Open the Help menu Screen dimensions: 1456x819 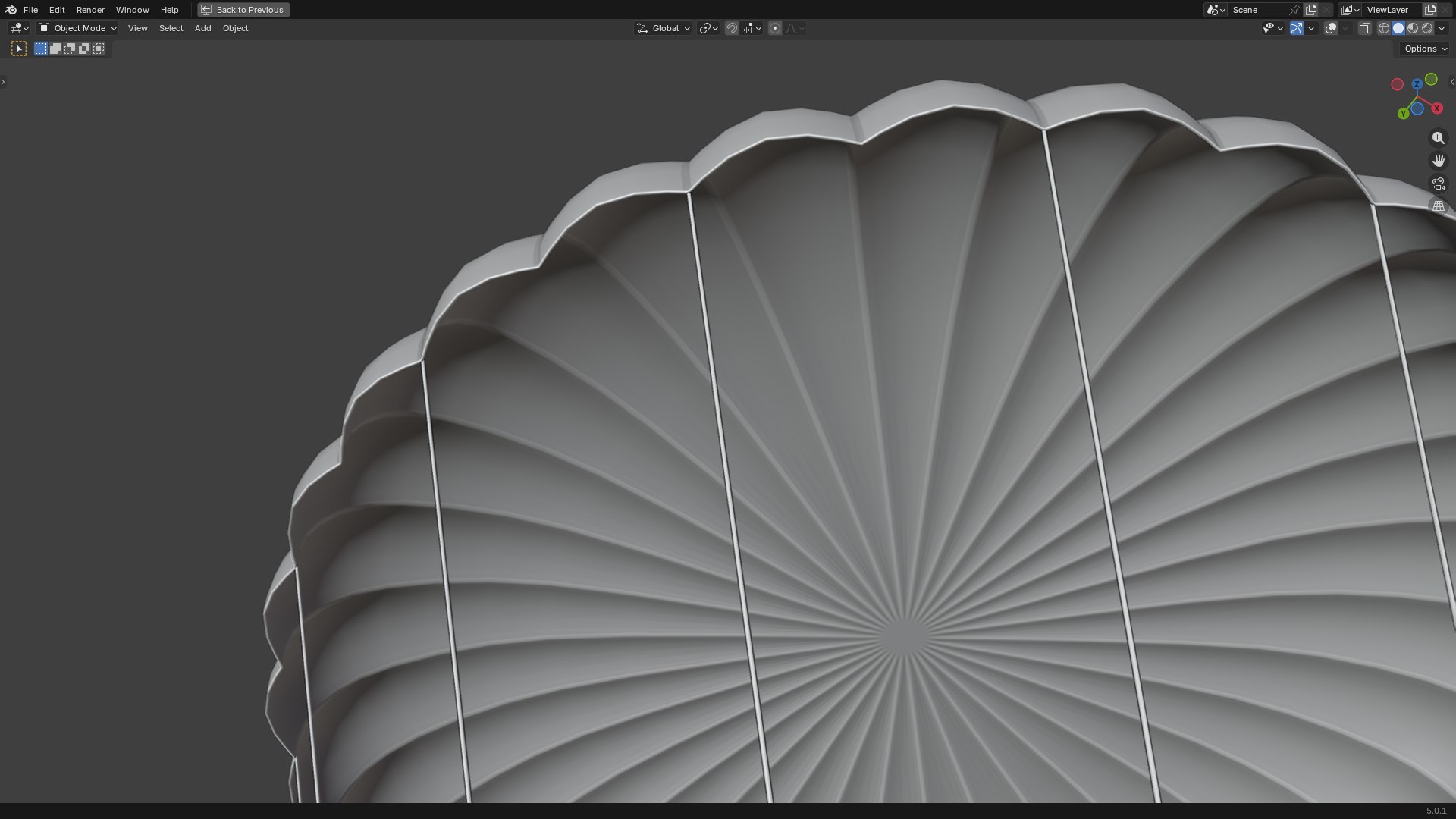coord(169,10)
